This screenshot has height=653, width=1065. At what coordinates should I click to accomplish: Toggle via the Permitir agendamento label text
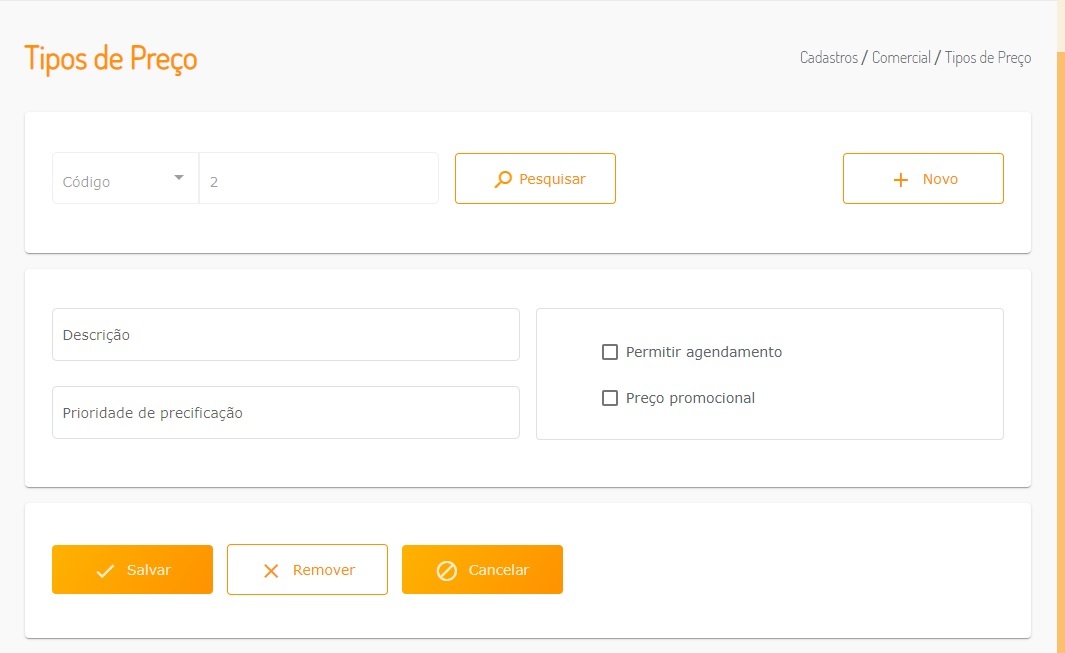click(703, 352)
